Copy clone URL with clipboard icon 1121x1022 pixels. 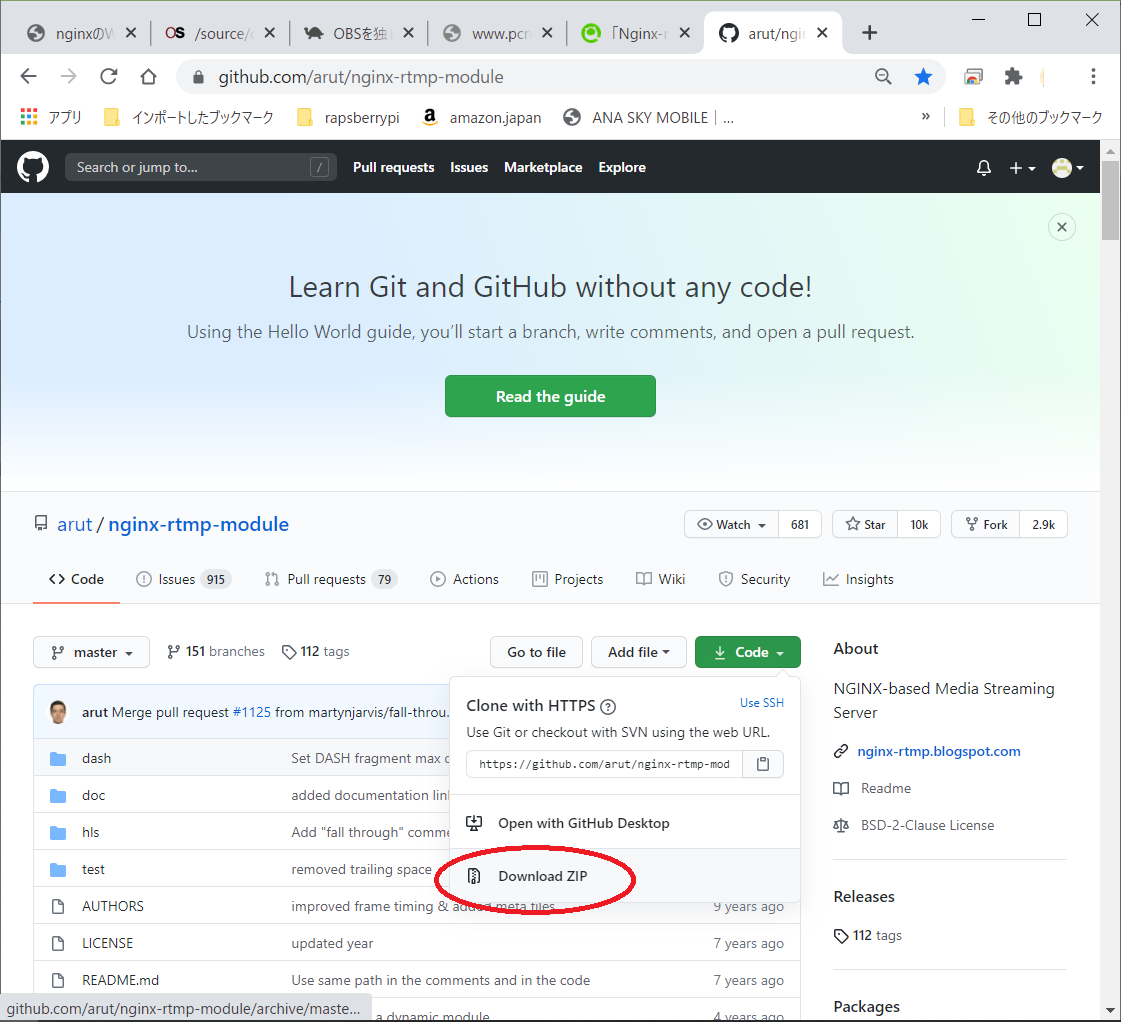[x=763, y=764]
